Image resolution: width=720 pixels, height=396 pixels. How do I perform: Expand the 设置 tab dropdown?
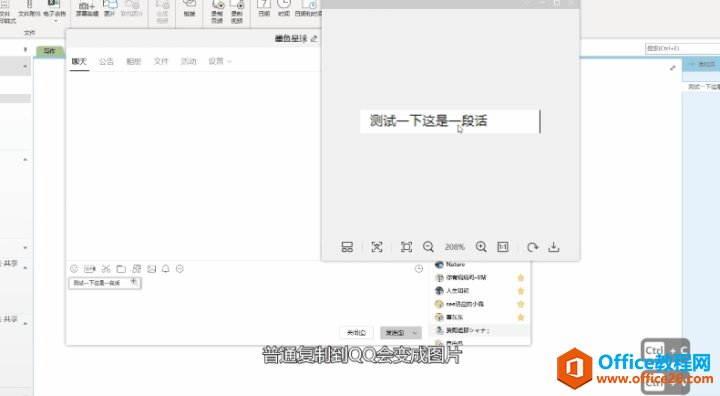tap(230, 61)
